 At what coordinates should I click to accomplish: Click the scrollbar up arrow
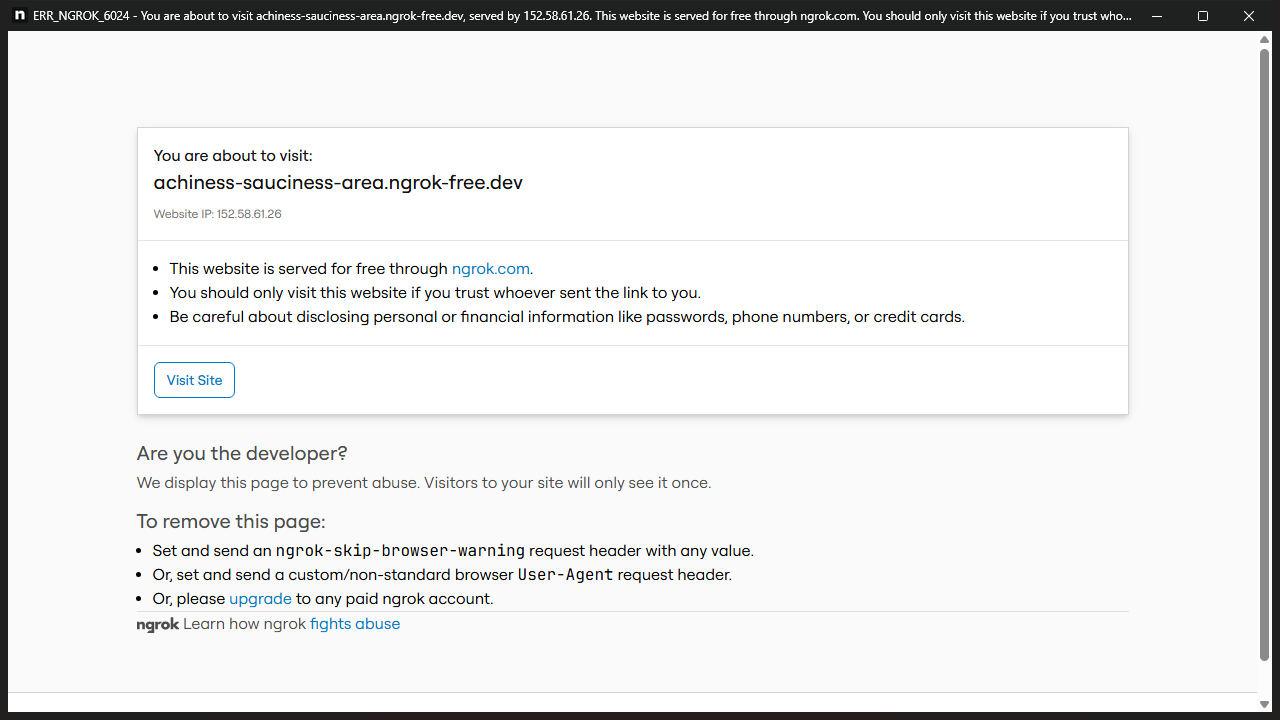pyautogui.click(x=1264, y=39)
